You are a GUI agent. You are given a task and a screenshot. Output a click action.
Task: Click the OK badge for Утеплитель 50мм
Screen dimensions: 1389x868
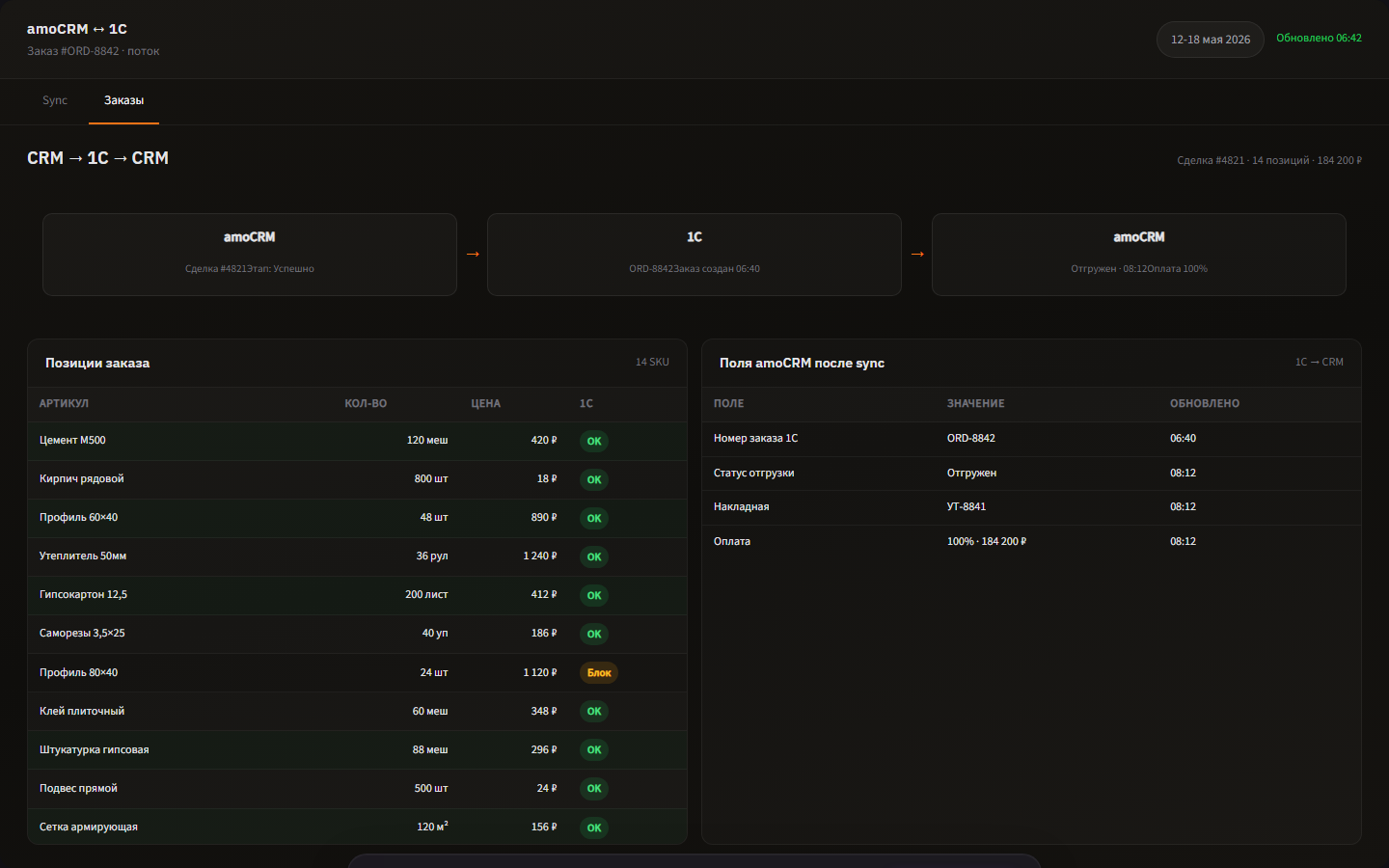pos(594,556)
